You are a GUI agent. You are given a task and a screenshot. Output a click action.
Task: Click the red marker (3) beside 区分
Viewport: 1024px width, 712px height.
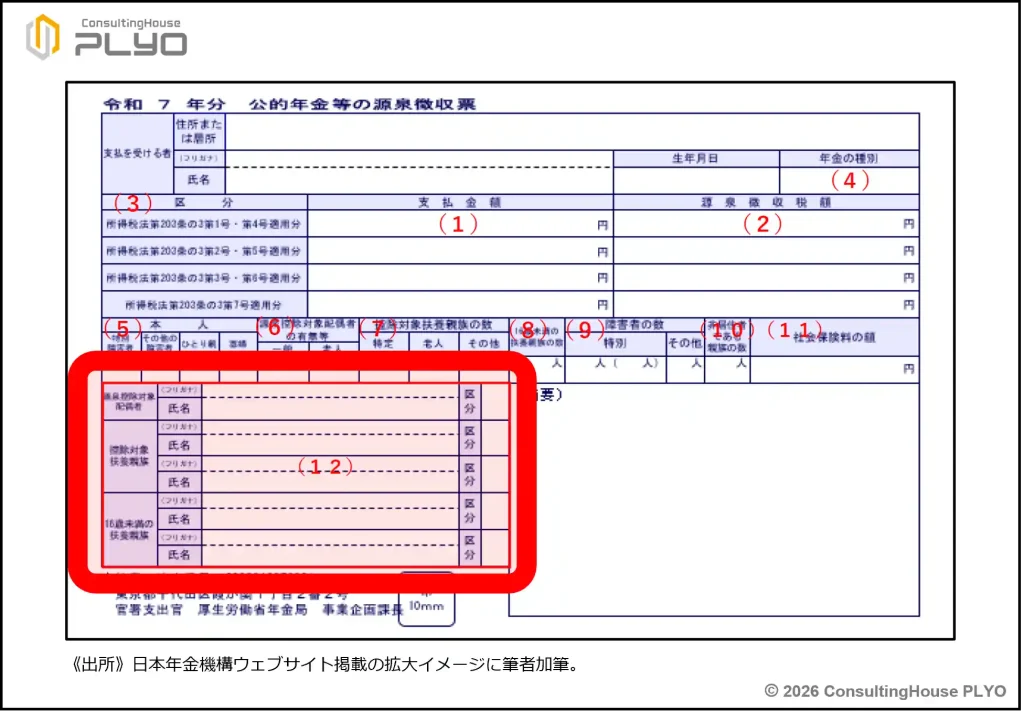(x=131, y=203)
